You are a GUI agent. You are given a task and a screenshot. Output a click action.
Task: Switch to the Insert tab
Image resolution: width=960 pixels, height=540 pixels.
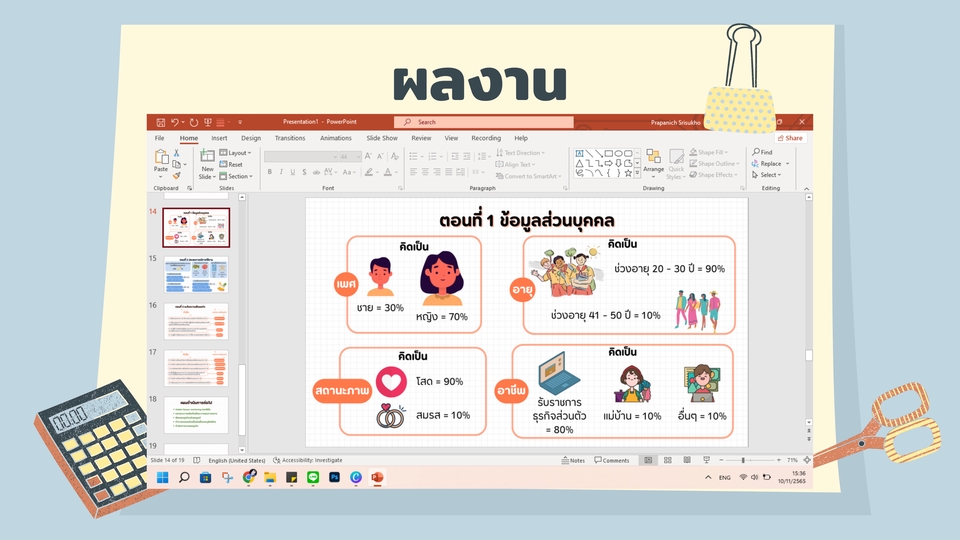(219, 138)
